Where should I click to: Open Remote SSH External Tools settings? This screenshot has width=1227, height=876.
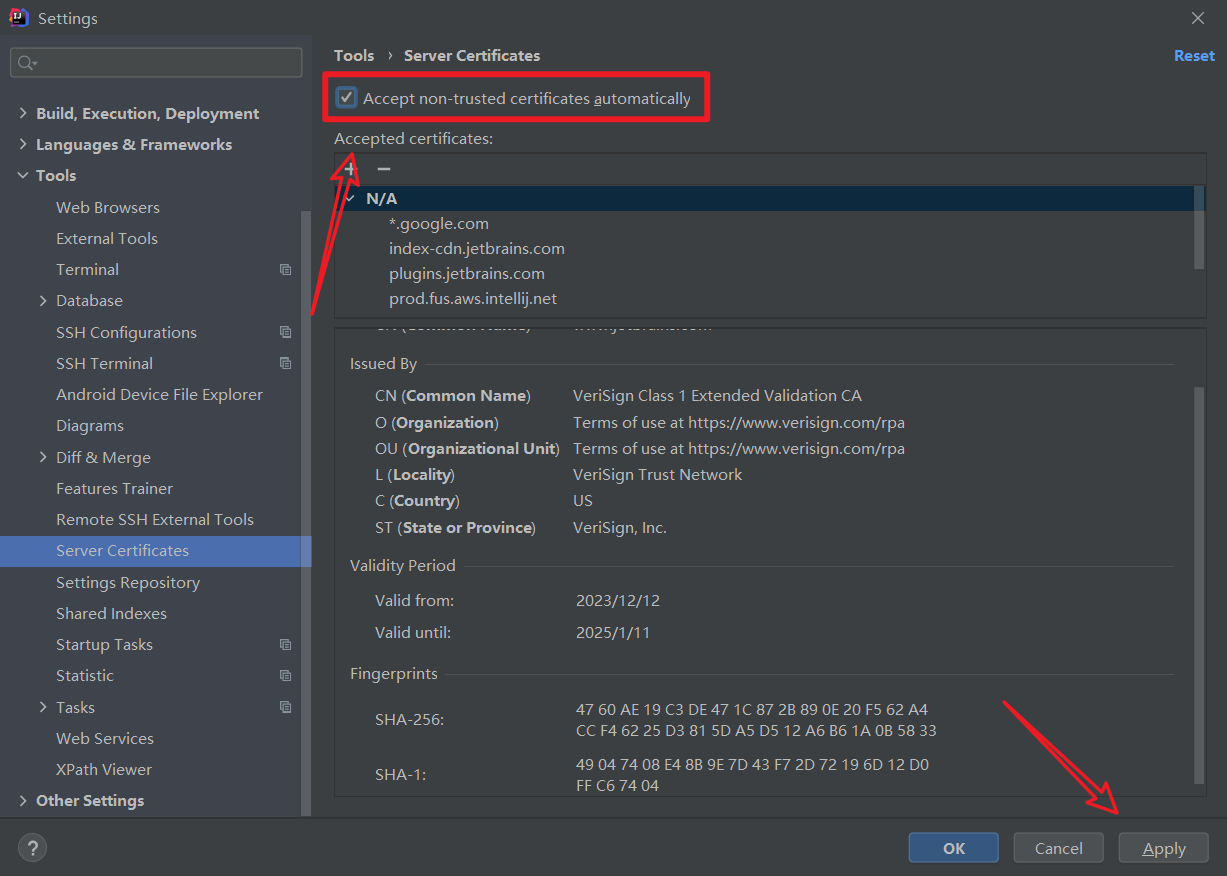click(155, 519)
